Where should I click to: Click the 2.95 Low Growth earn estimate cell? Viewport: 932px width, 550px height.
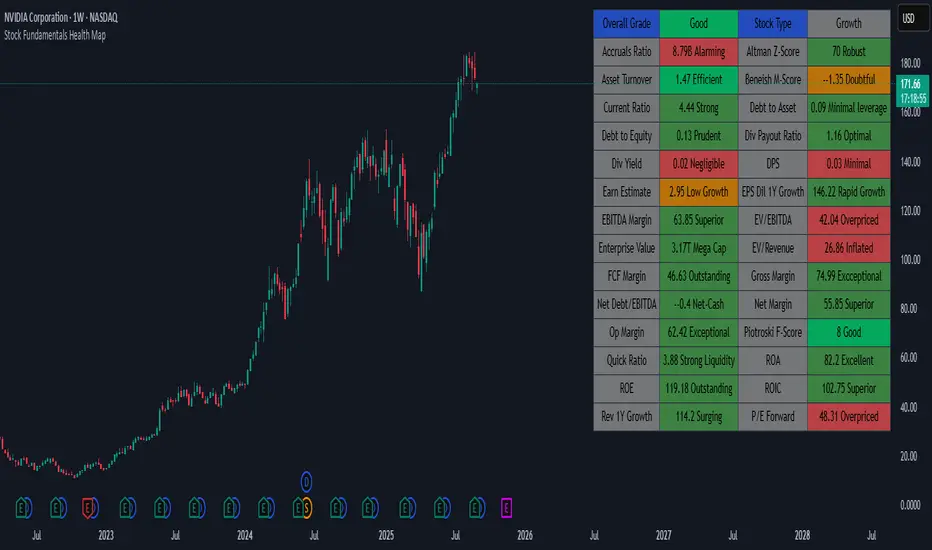point(698,192)
